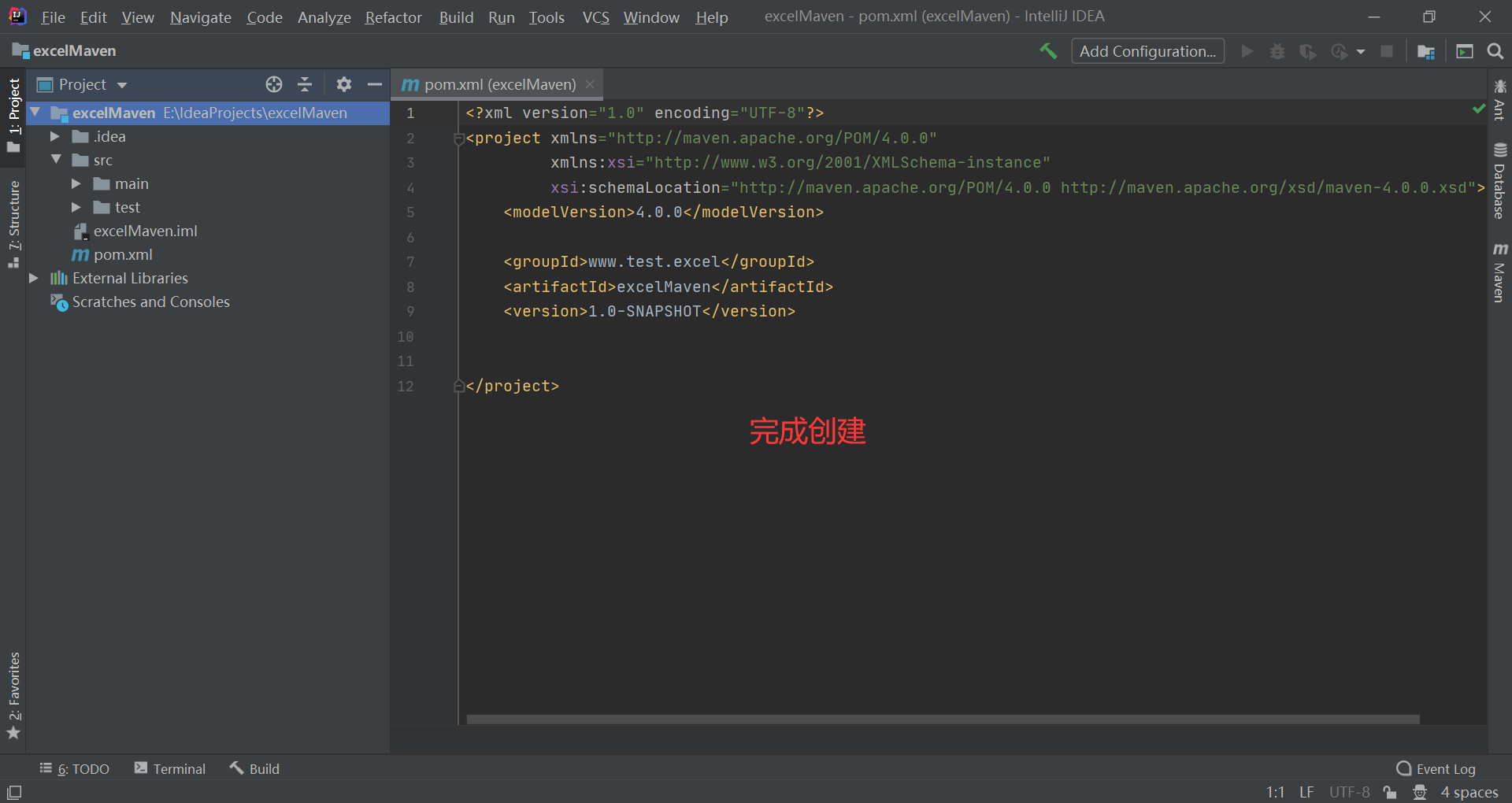This screenshot has height=803, width=1512.
Task: Open the Event Log
Action: pyautogui.click(x=1436, y=768)
